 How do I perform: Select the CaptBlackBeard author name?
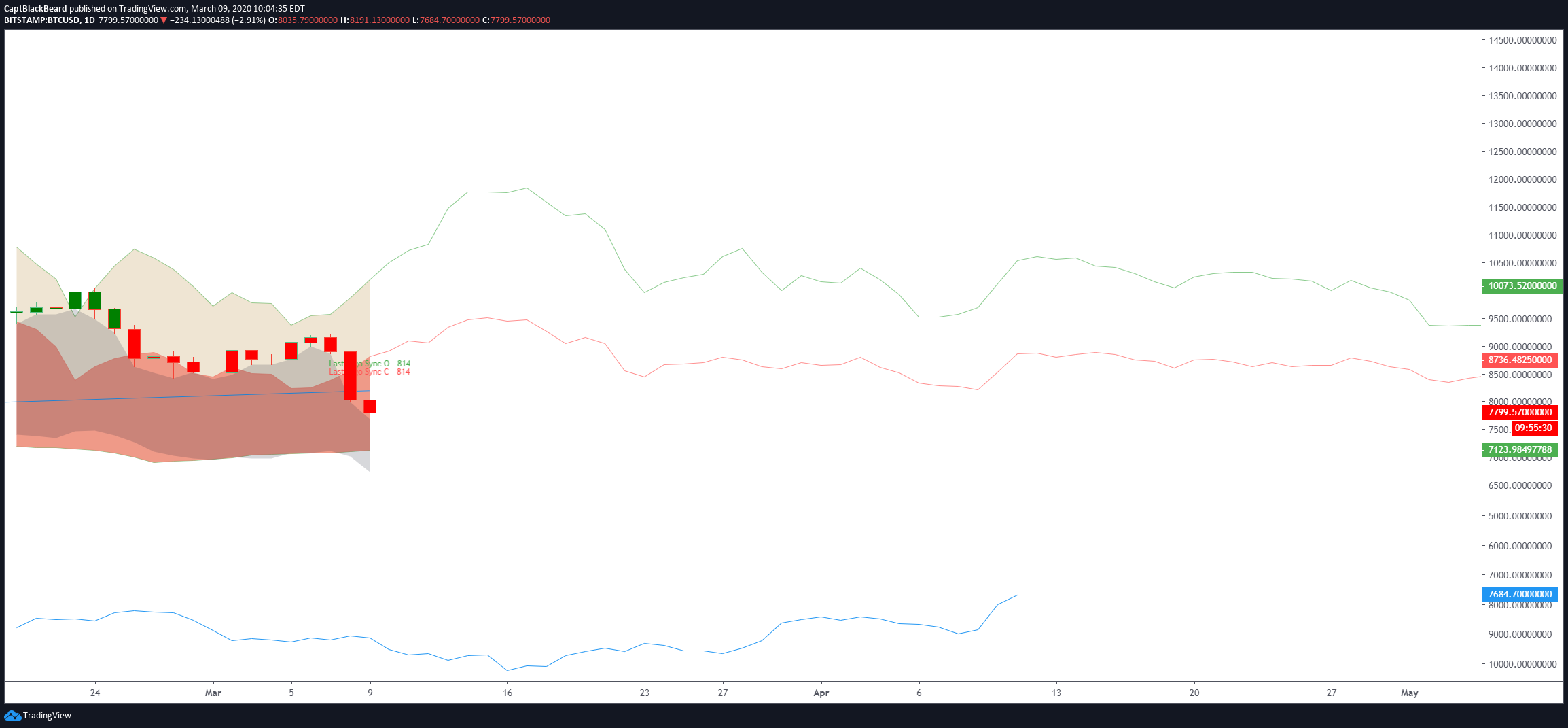pyautogui.click(x=35, y=9)
